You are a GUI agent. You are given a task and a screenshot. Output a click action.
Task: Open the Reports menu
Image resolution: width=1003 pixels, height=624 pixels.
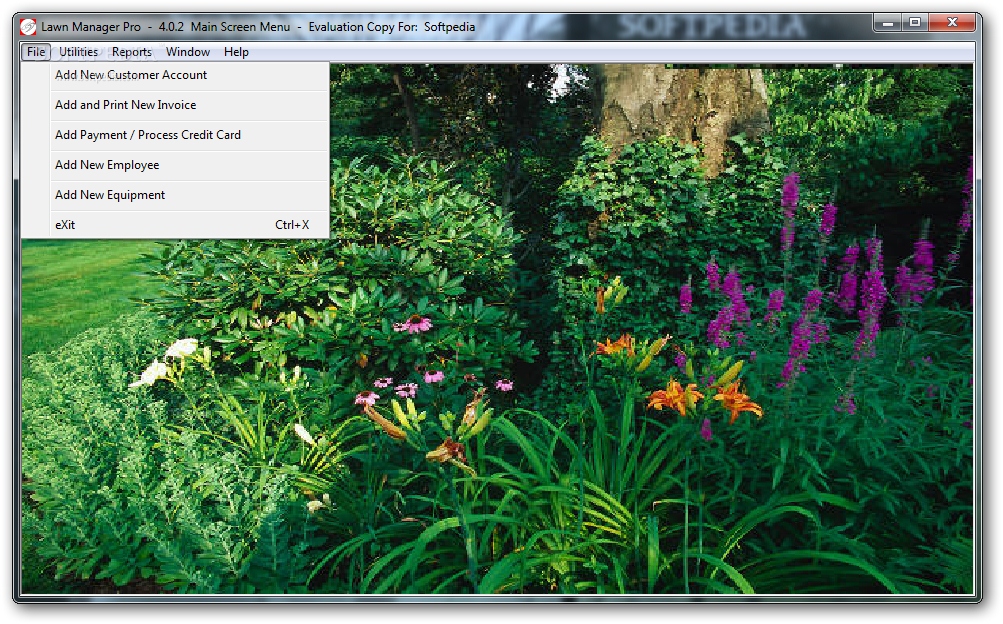(132, 52)
